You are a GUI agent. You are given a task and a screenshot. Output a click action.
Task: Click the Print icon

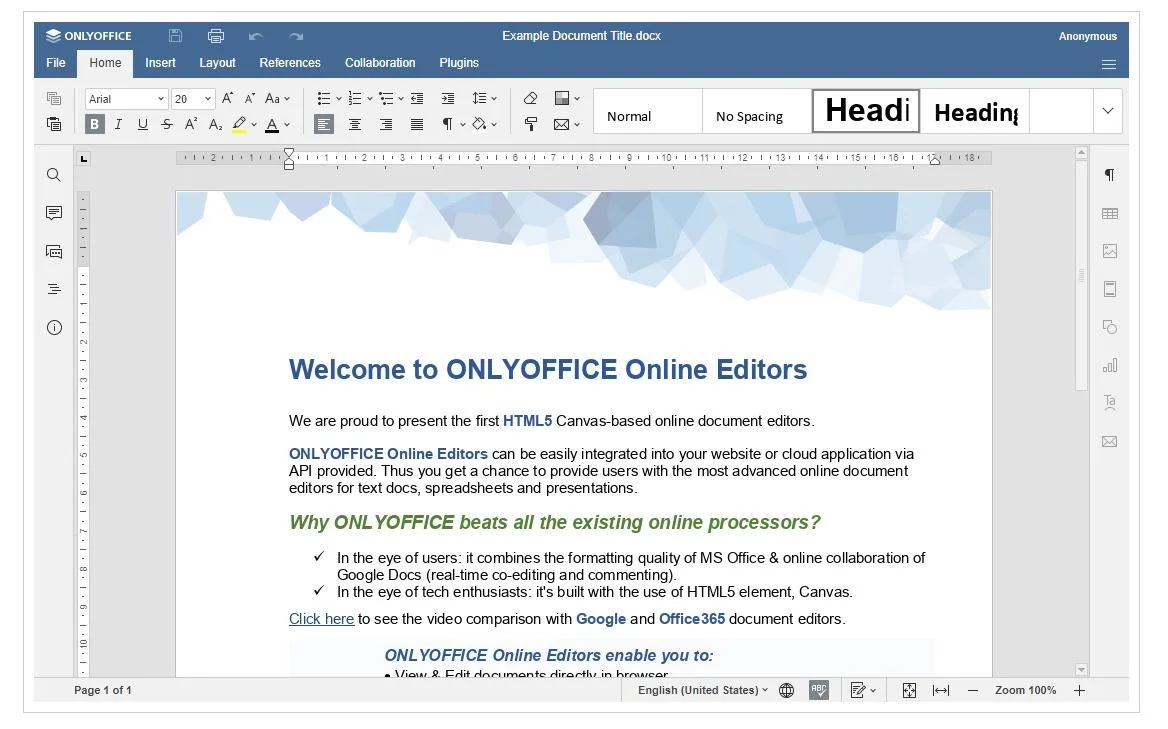tap(216, 36)
